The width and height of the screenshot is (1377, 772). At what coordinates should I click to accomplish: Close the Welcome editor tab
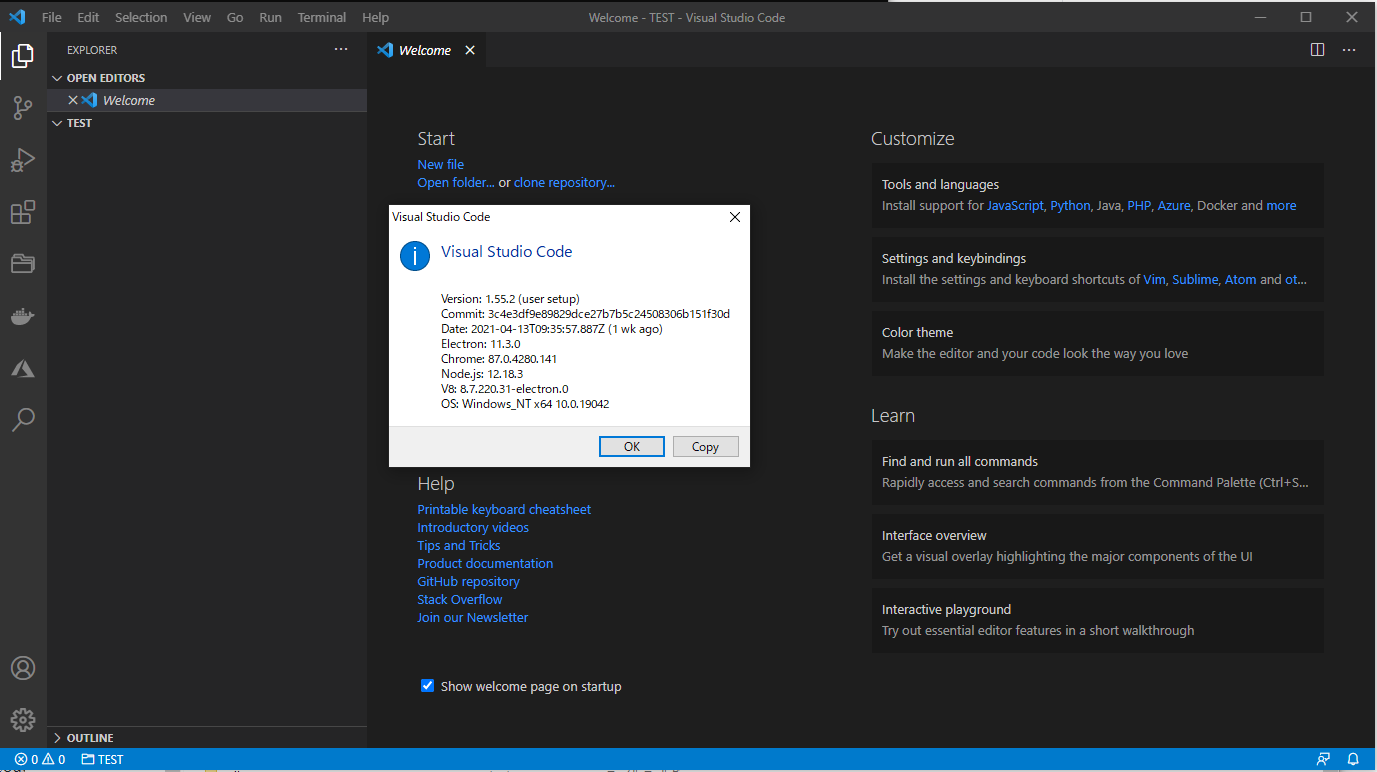tap(470, 50)
